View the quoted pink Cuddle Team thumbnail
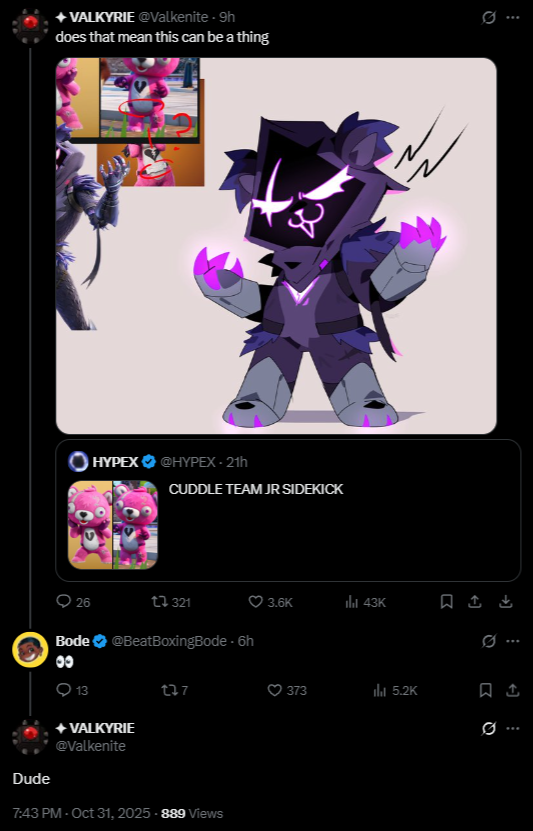This screenshot has height=831, width=533. click(113, 525)
